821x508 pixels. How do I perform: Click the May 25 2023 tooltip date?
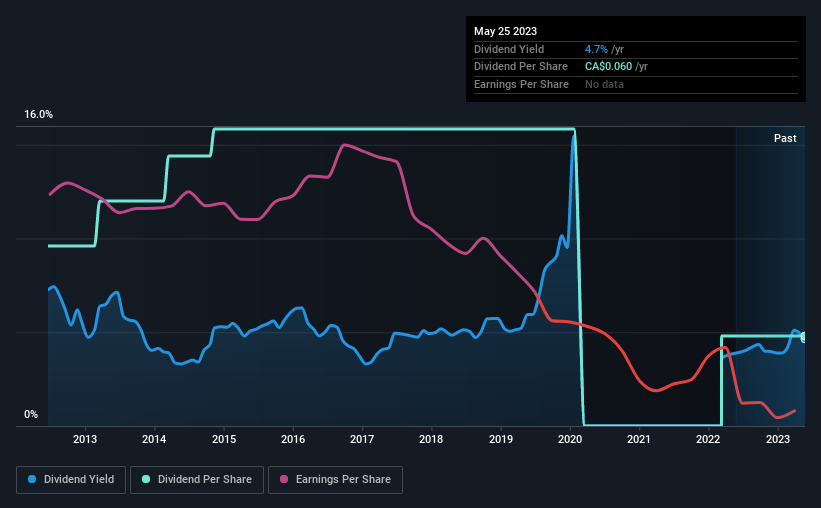tap(505, 31)
